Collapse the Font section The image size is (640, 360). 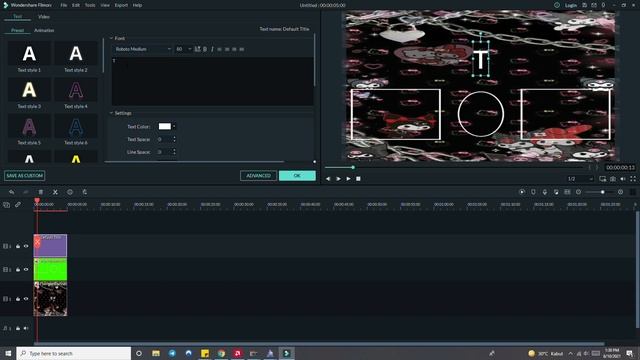[111, 38]
